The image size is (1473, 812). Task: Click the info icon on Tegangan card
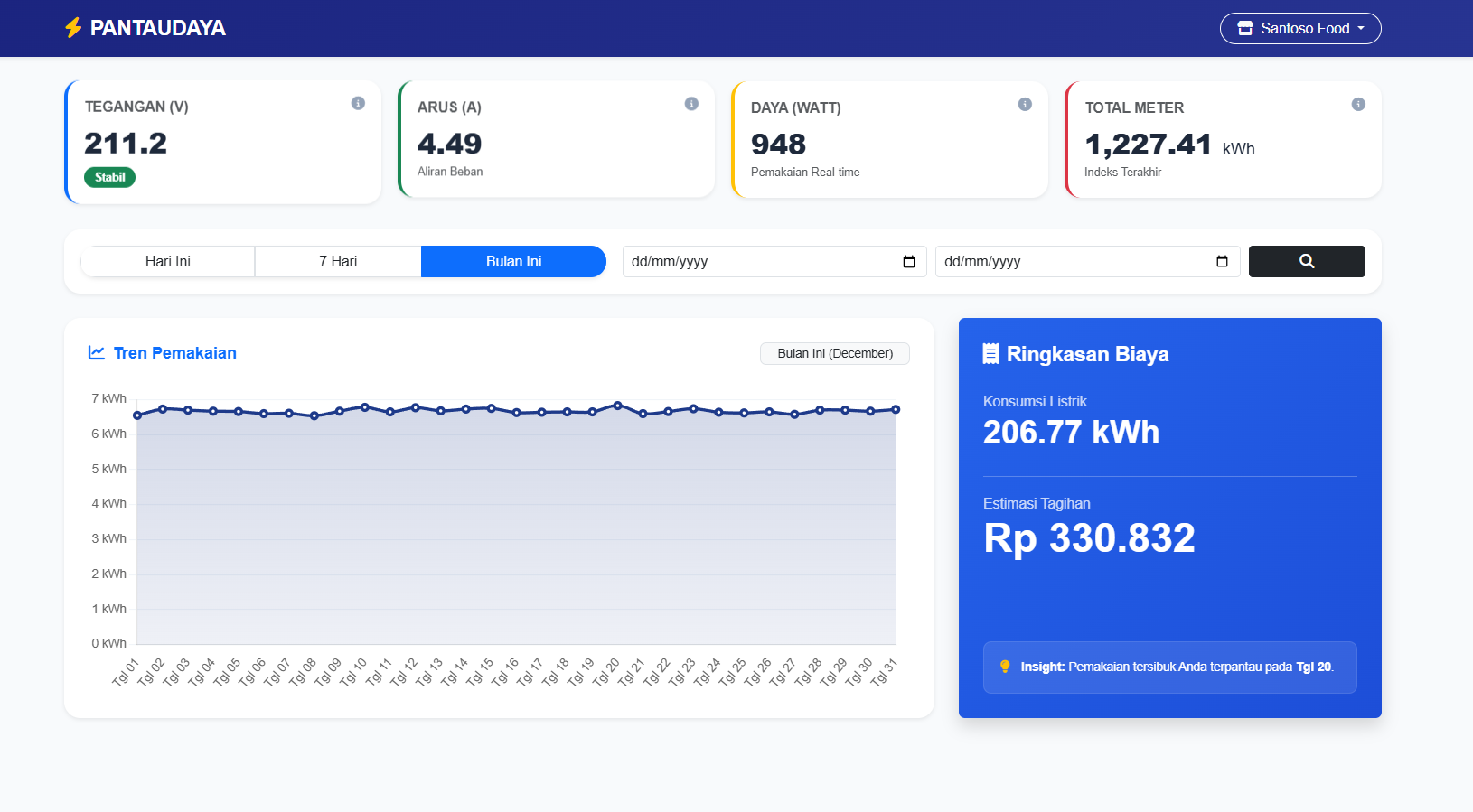tap(358, 104)
